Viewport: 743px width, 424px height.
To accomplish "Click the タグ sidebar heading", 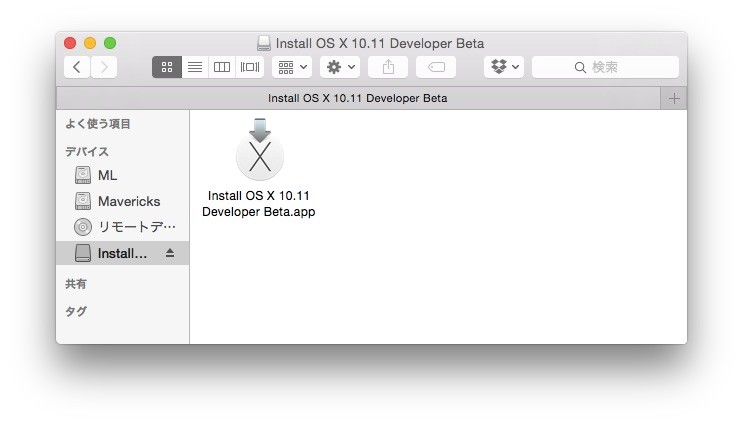I will tap(76, 311).
